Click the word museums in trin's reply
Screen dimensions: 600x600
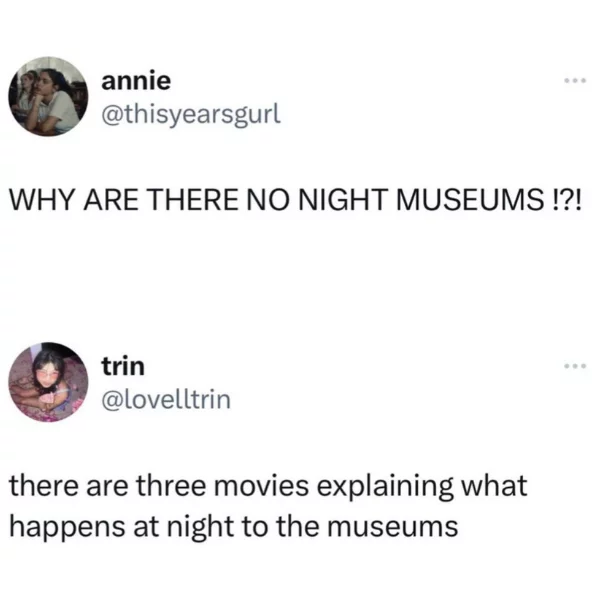(x=393, y=528)
